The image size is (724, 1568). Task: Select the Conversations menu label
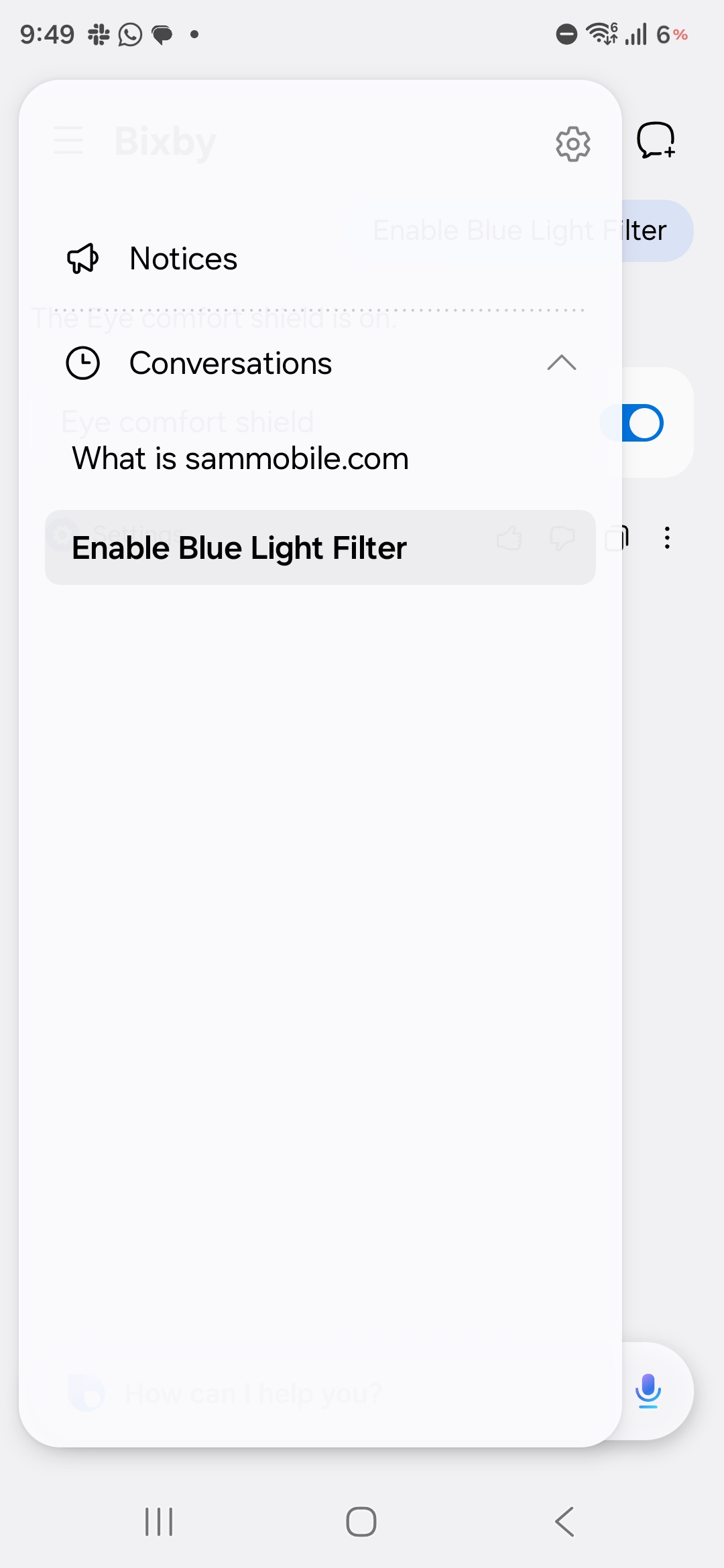click(x=230, y=363)
